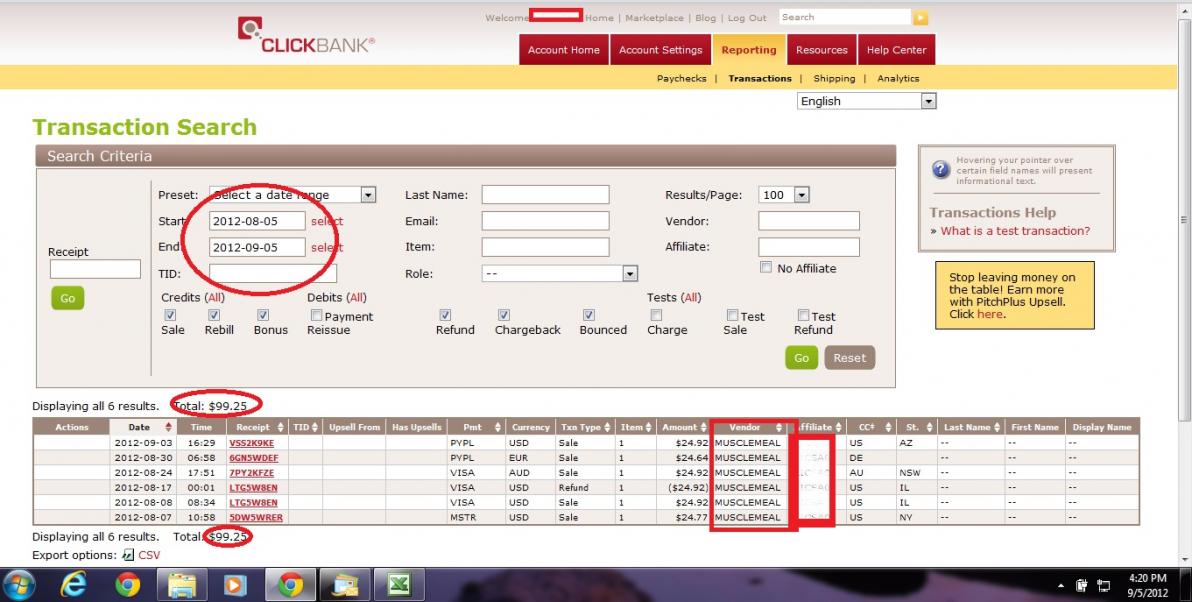1192x602 pixels.
Task: Click the Email input field
Action: click(545, 221)
